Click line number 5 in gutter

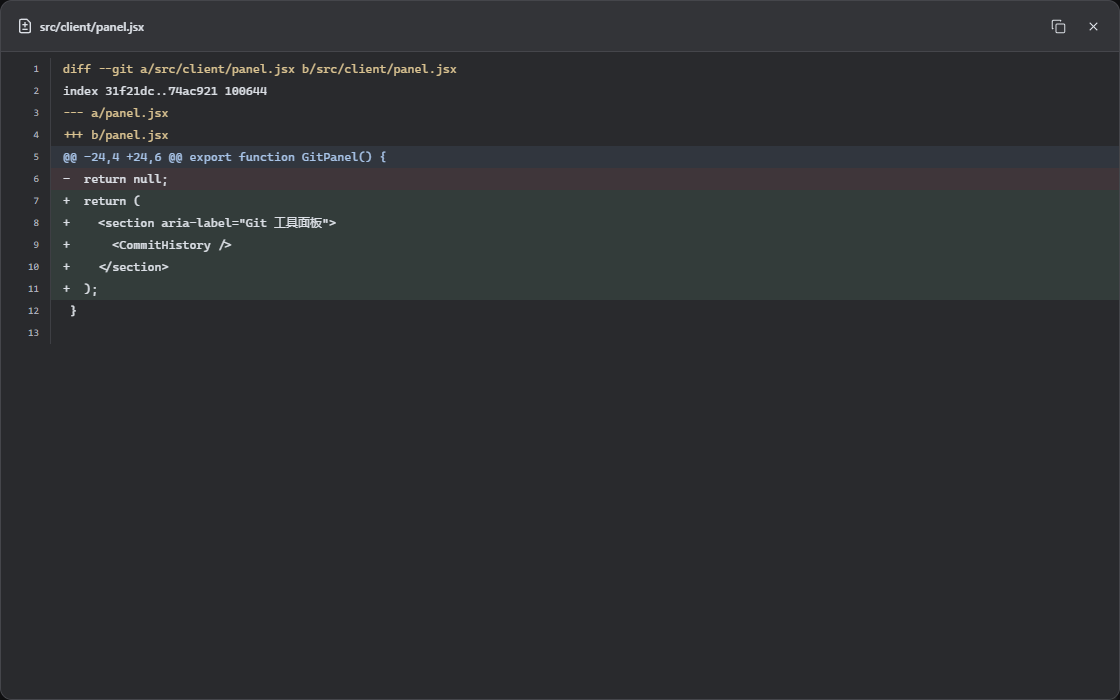pos(36,157)
